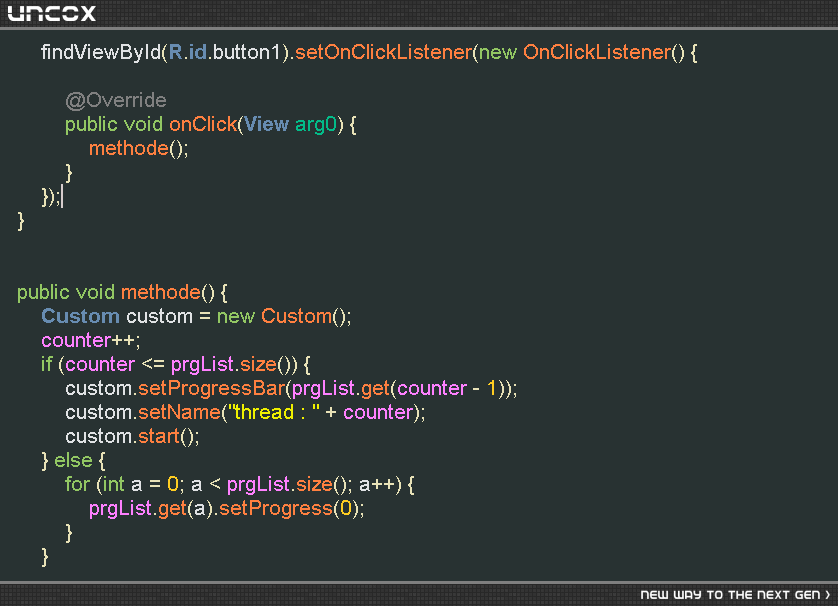Image resolution: width=838 pixels, height=606 pixels.
Task: Click 'onClick' in method signature
Action: point(203,124)
